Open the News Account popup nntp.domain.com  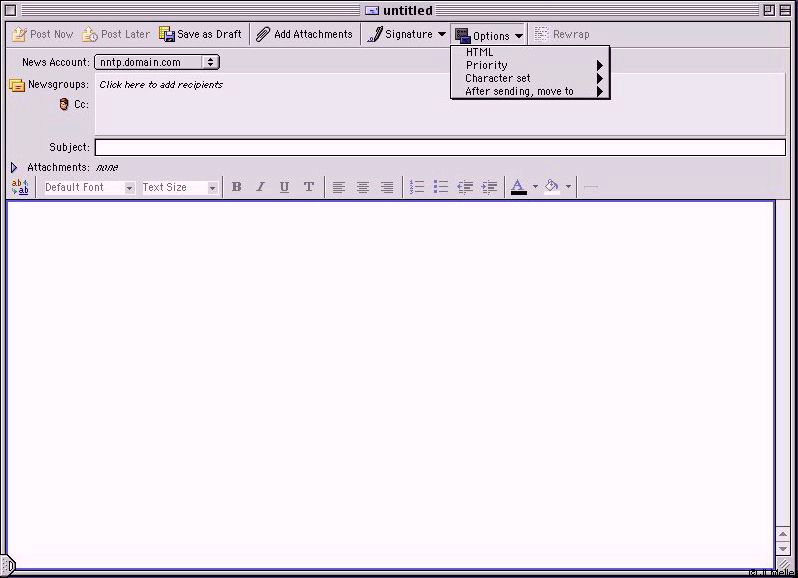[157, 62]
